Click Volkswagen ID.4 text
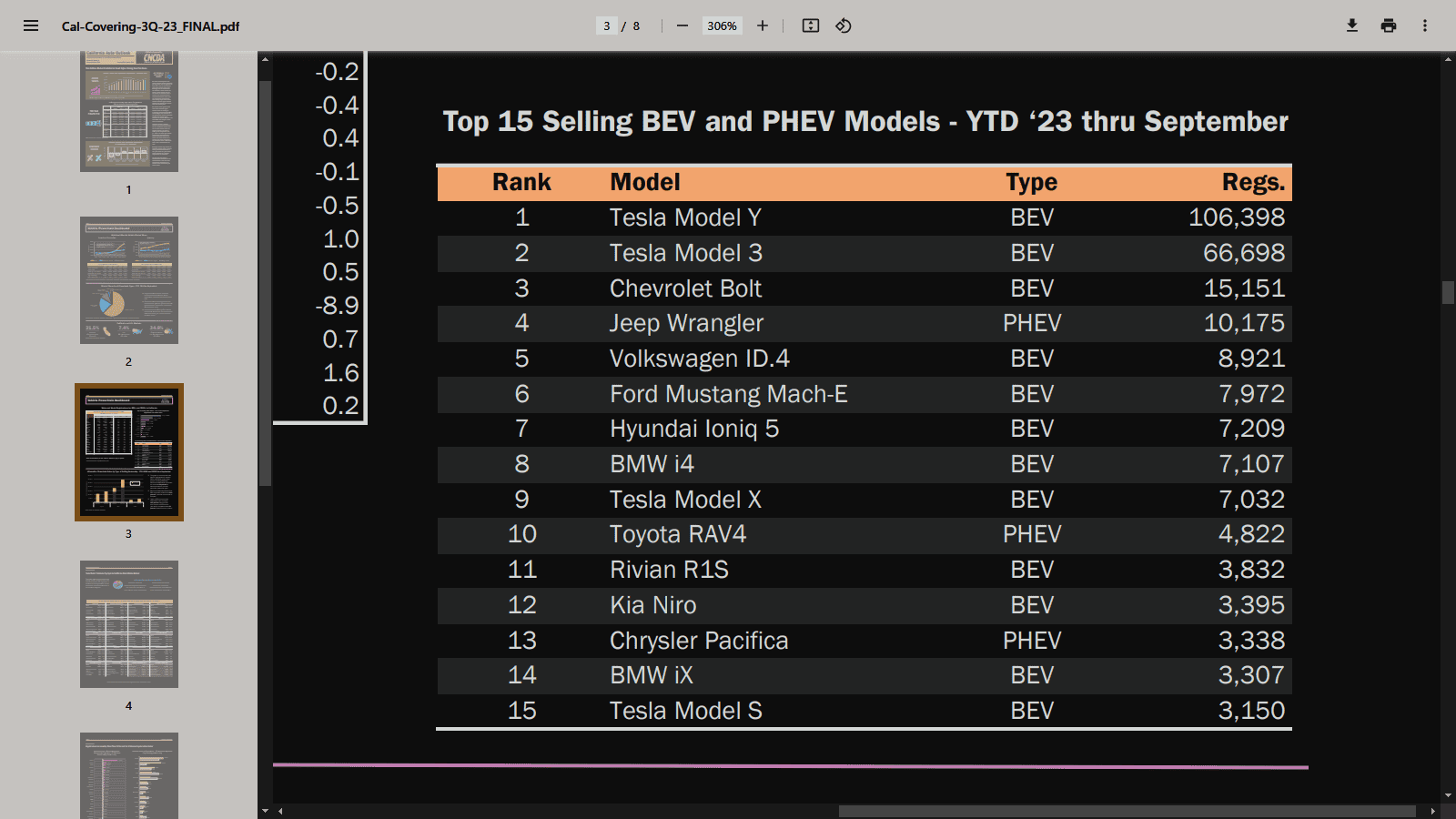 click(699, 359)
